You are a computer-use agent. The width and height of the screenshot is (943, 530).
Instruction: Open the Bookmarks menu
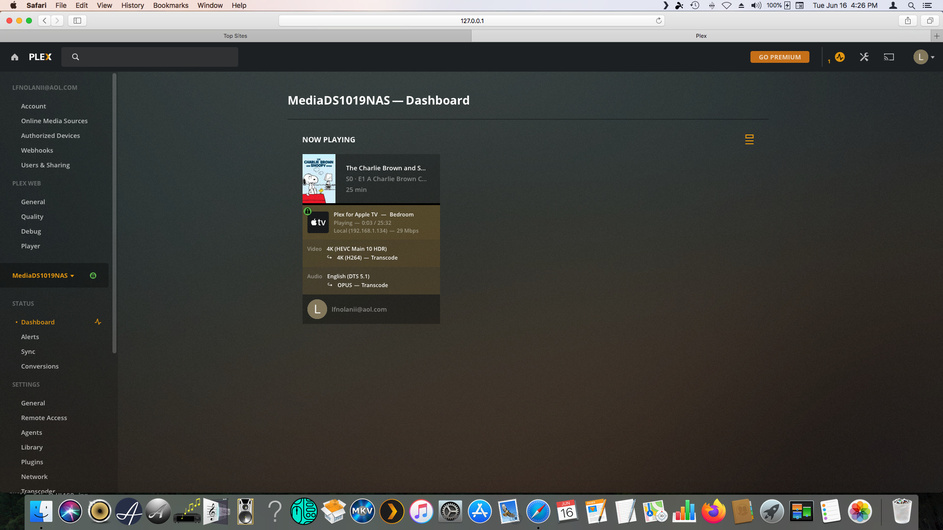pos(170,5)
